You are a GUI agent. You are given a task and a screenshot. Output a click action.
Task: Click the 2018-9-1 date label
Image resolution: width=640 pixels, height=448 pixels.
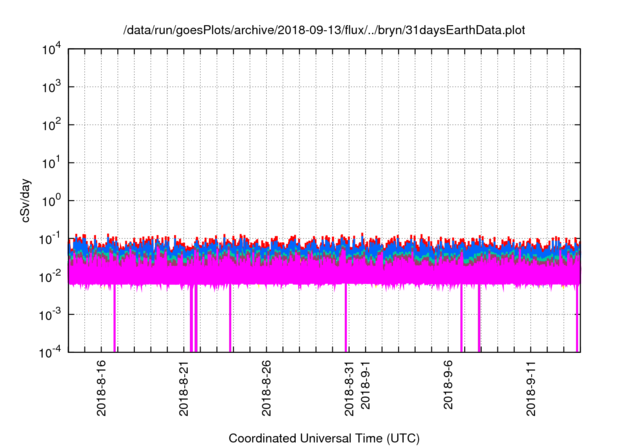pos(365,385)
